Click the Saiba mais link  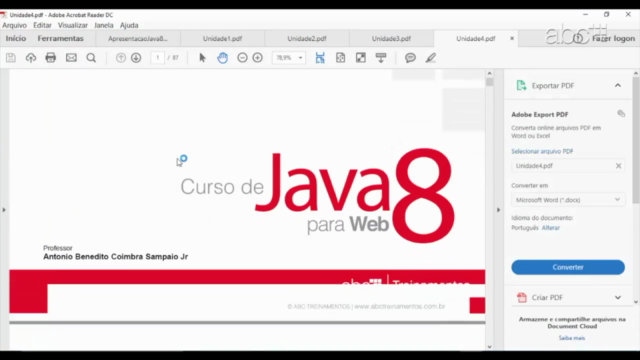tap(572, 338)
